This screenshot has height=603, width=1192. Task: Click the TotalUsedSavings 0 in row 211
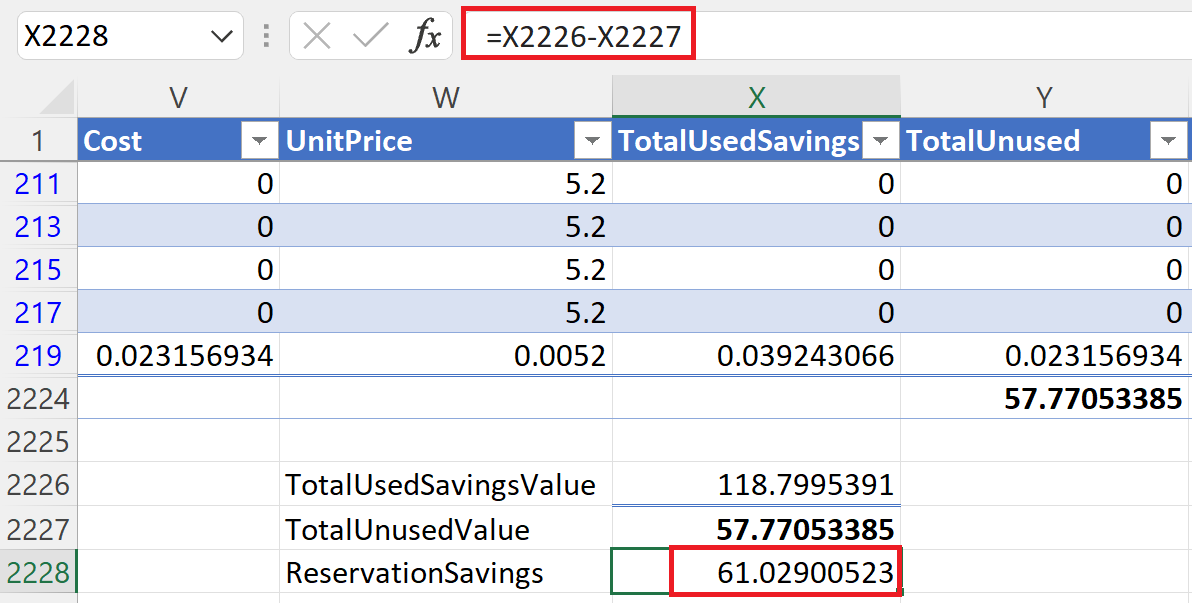coord(756,183)
